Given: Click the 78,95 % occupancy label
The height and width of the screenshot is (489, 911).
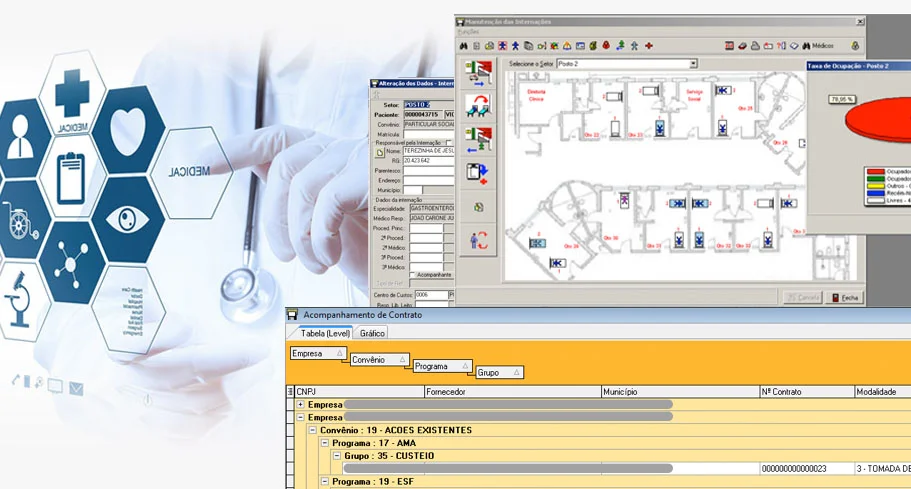Looking at the screenshot, I should pos(842,99).
